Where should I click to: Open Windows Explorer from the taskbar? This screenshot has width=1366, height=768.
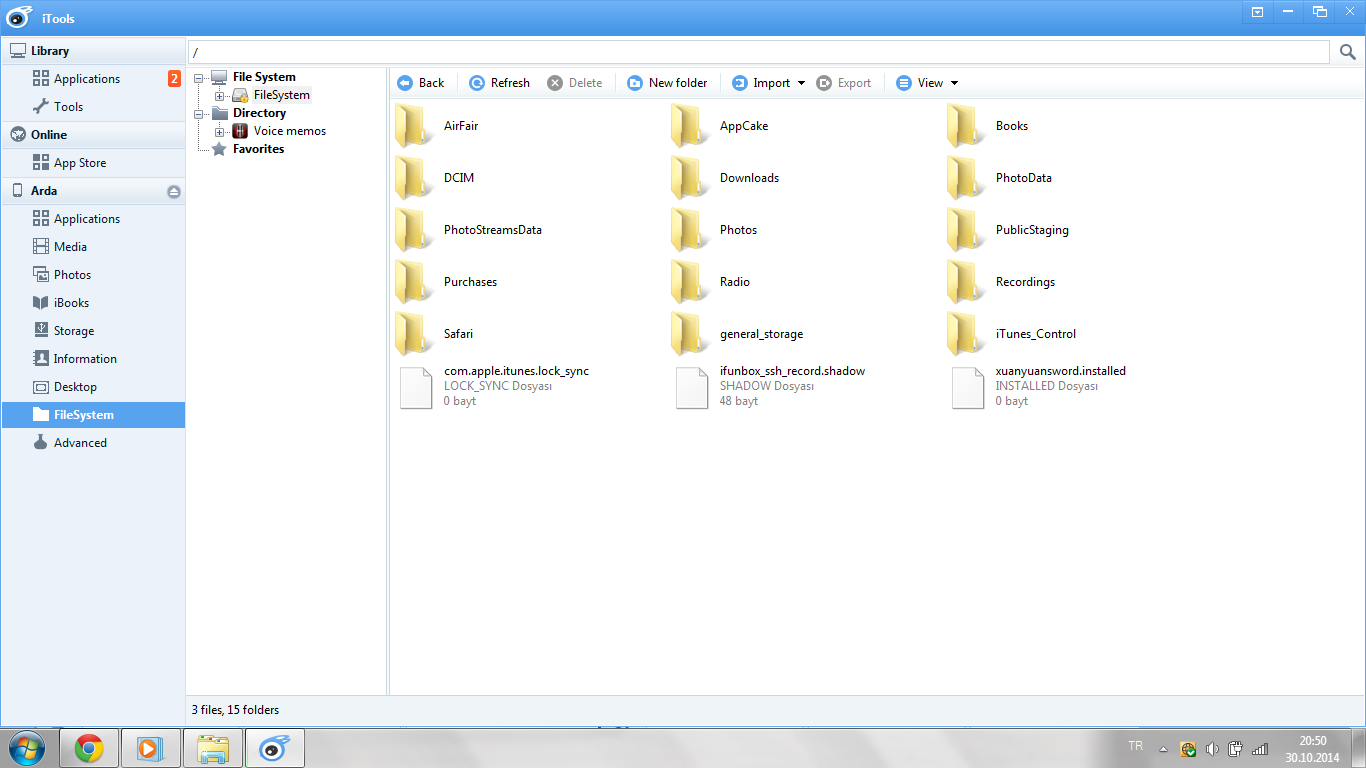213,748
